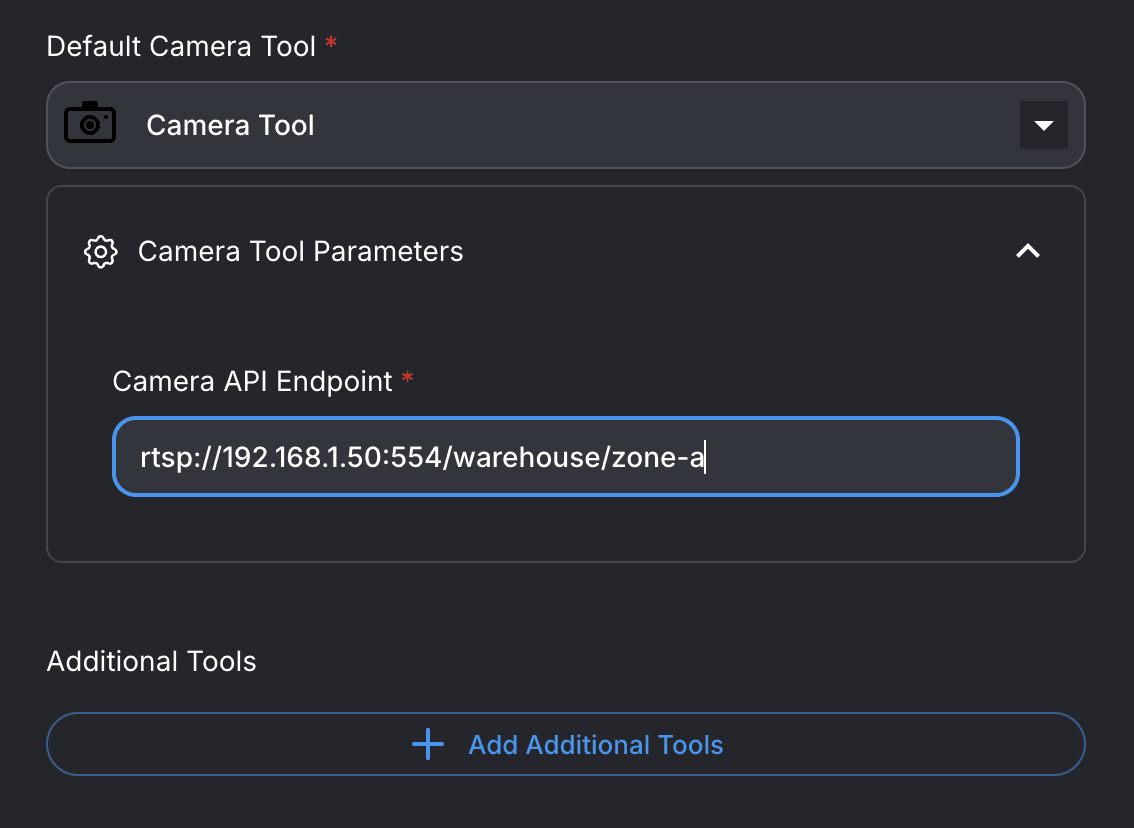Click the upward chevron on the parameters panel
This screenshot has height=828, width=1134.
[x=1027, y=251]
